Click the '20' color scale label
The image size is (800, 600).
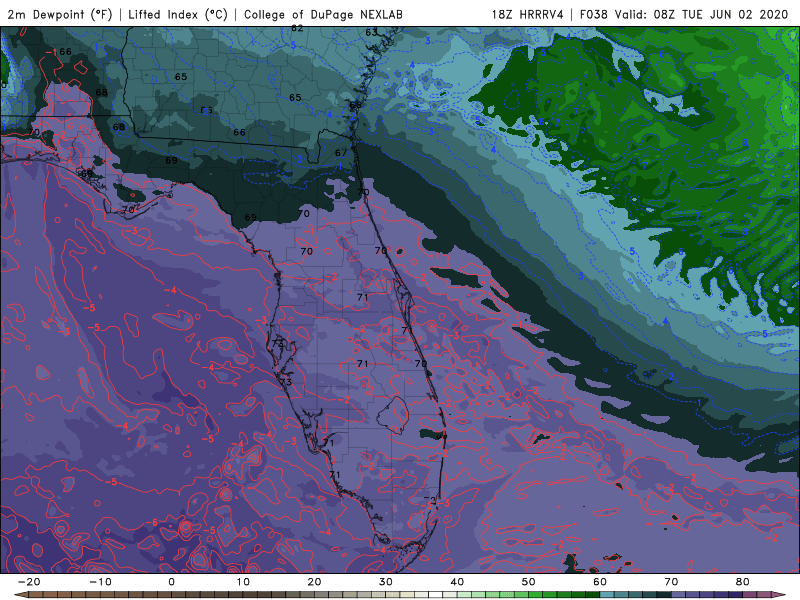click(314, 582)
